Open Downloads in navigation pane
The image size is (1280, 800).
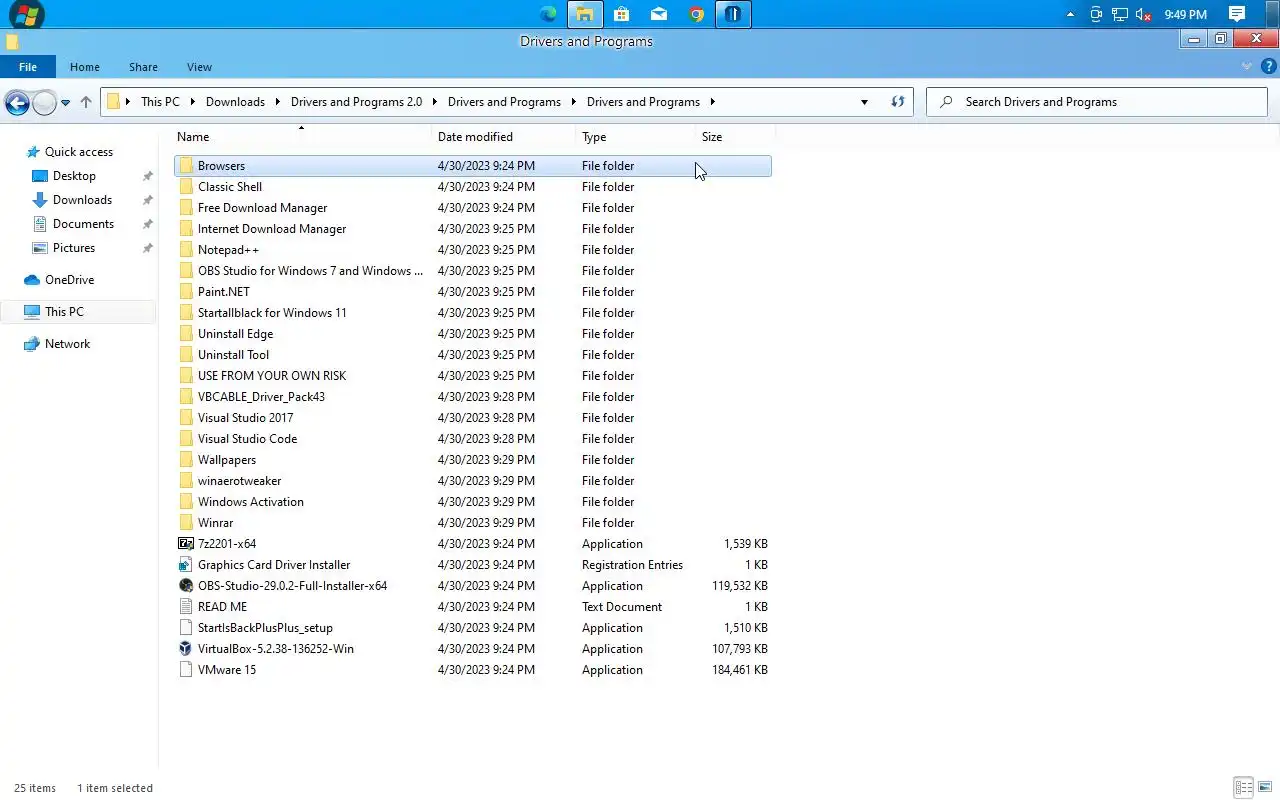click(82, 200)
